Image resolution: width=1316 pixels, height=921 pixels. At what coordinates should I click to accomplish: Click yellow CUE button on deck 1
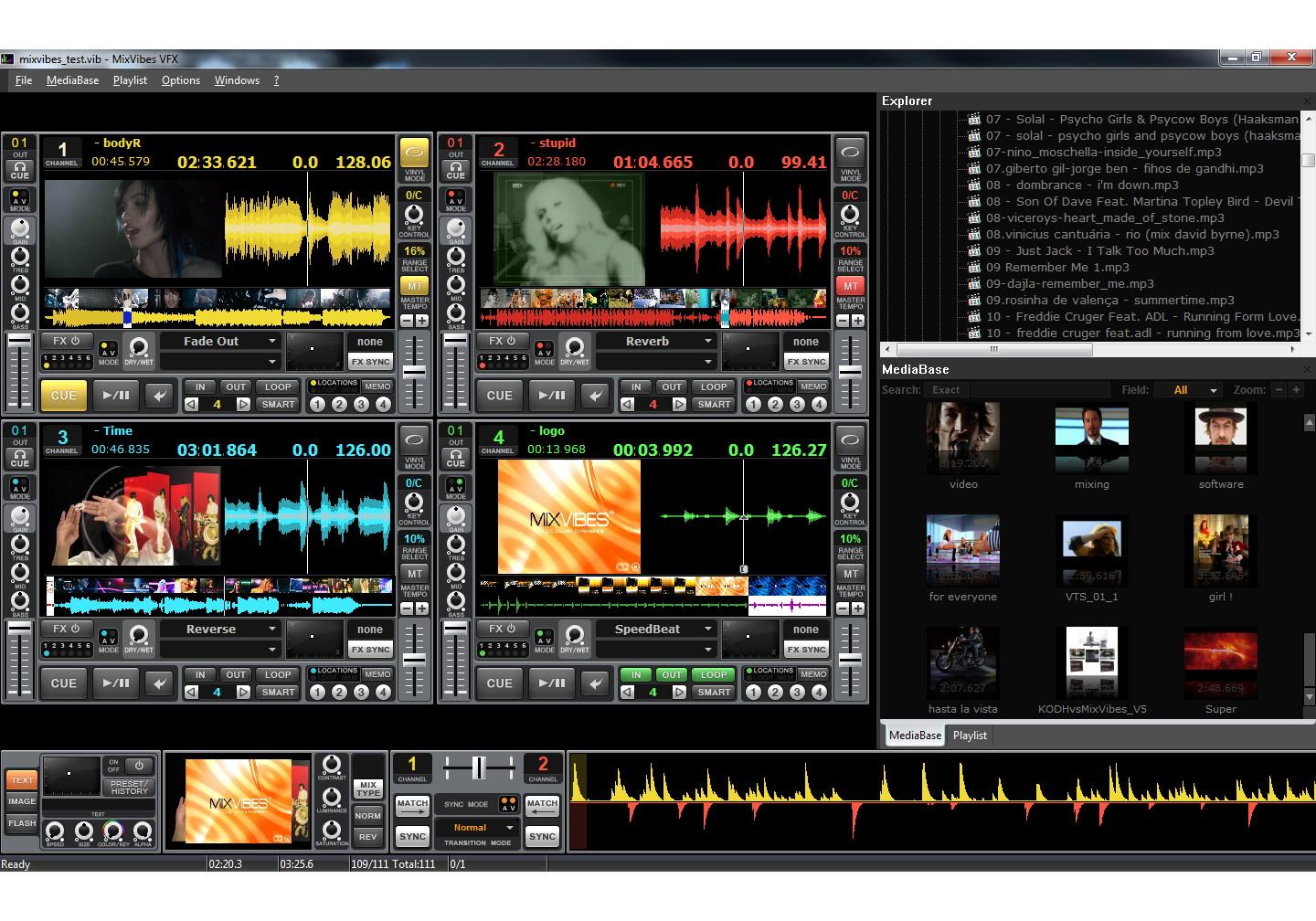(64, 396)
